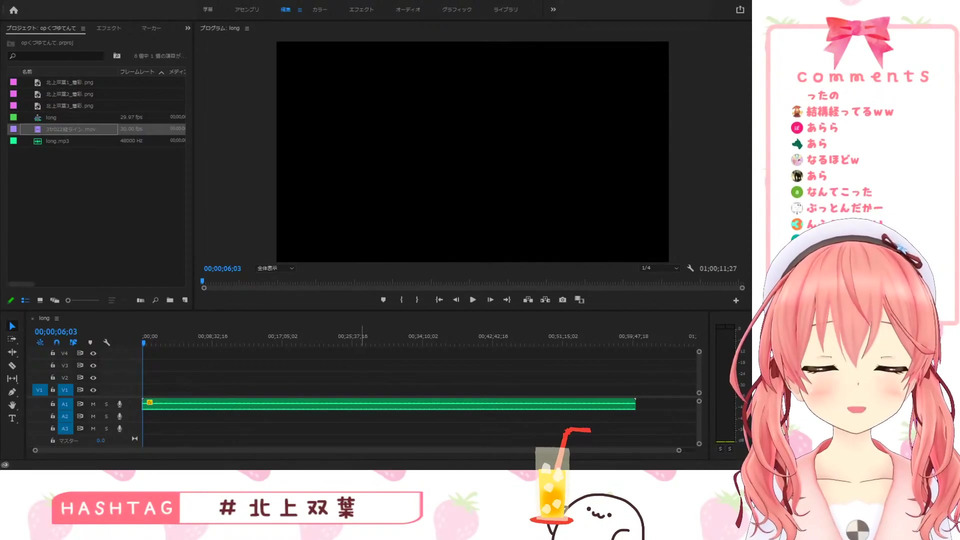This screenshot has height=540, width=960.
Task: Switch to Assembly workspace tab
Action: [x=247, y=10]
